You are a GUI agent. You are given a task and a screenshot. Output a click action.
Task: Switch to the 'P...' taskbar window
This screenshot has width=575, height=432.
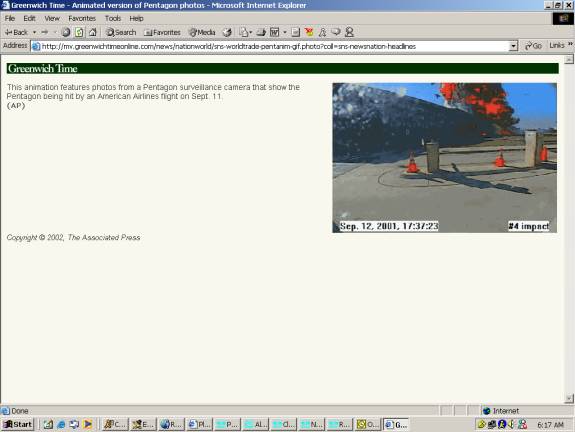227,424
